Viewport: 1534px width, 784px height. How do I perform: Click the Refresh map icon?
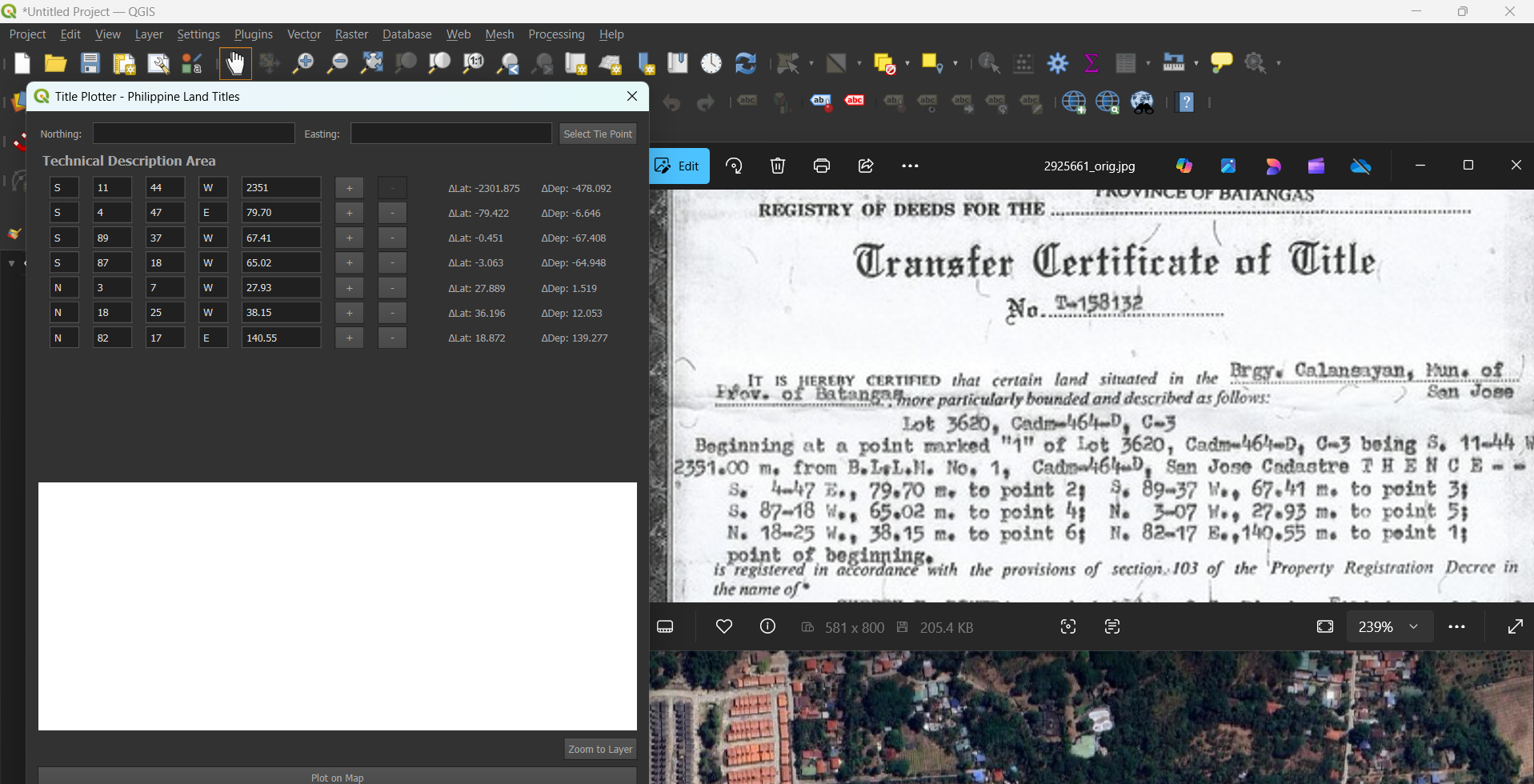pos(746,63)
